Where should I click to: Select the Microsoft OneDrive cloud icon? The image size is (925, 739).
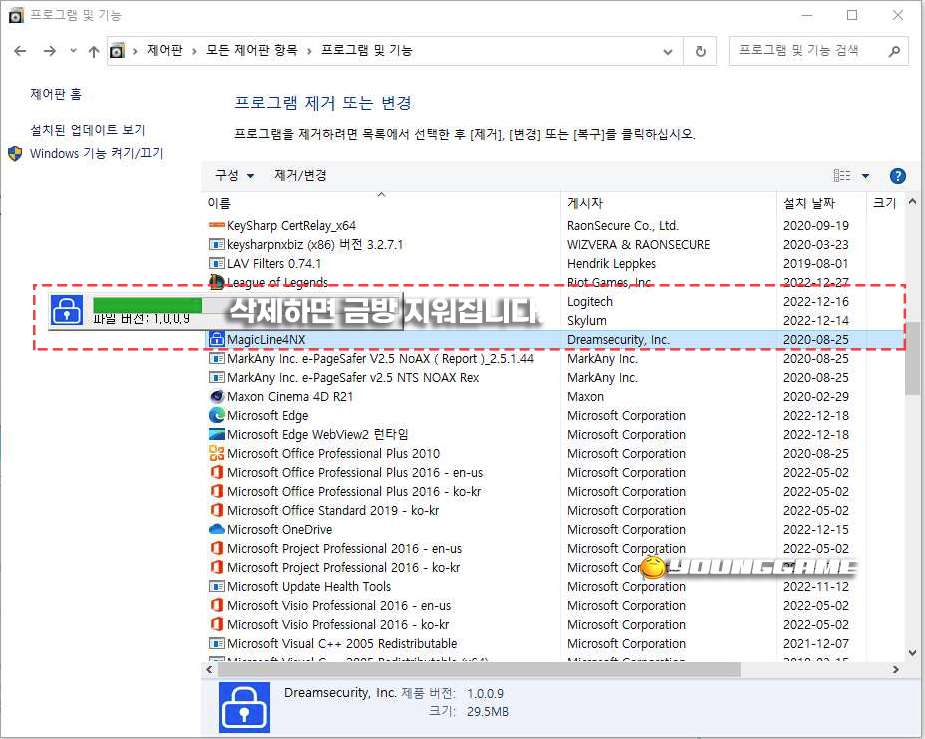point(217,529)
